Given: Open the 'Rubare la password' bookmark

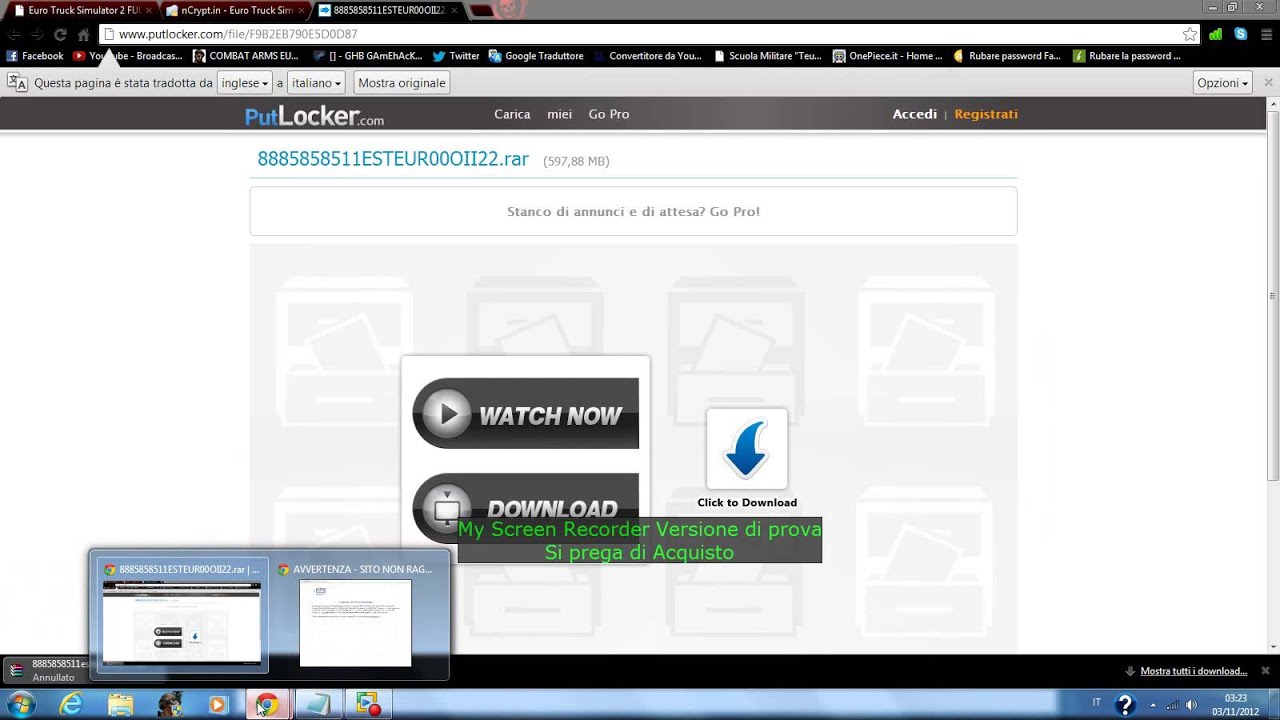Looking at the screenshot, I should [x=1127, y=56].
